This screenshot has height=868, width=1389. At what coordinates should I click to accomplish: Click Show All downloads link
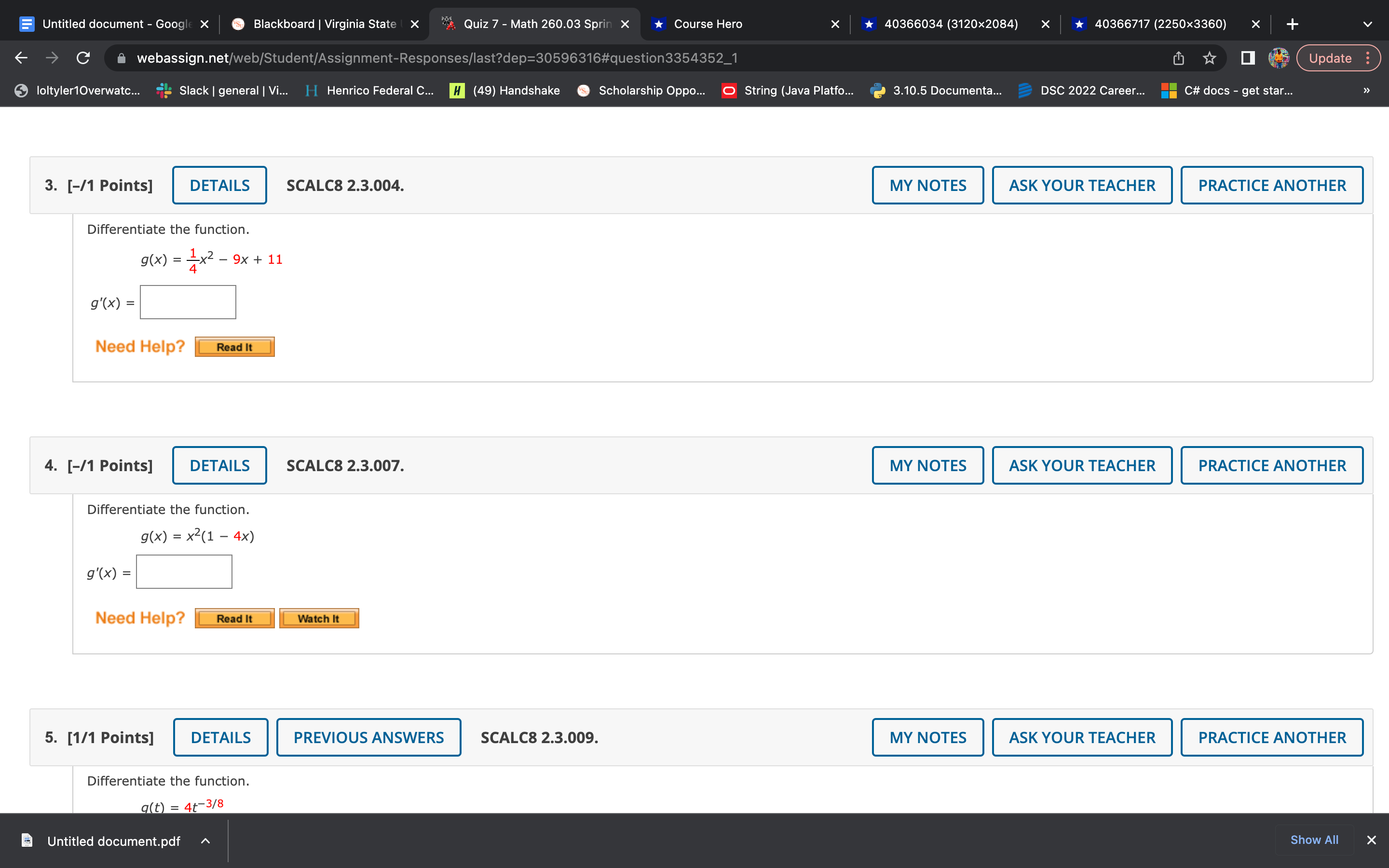coord(1314,840)
